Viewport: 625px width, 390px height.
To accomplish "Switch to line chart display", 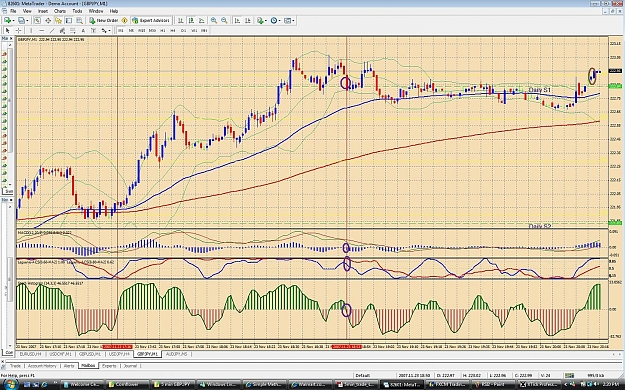I will click(x=202, y=20).
